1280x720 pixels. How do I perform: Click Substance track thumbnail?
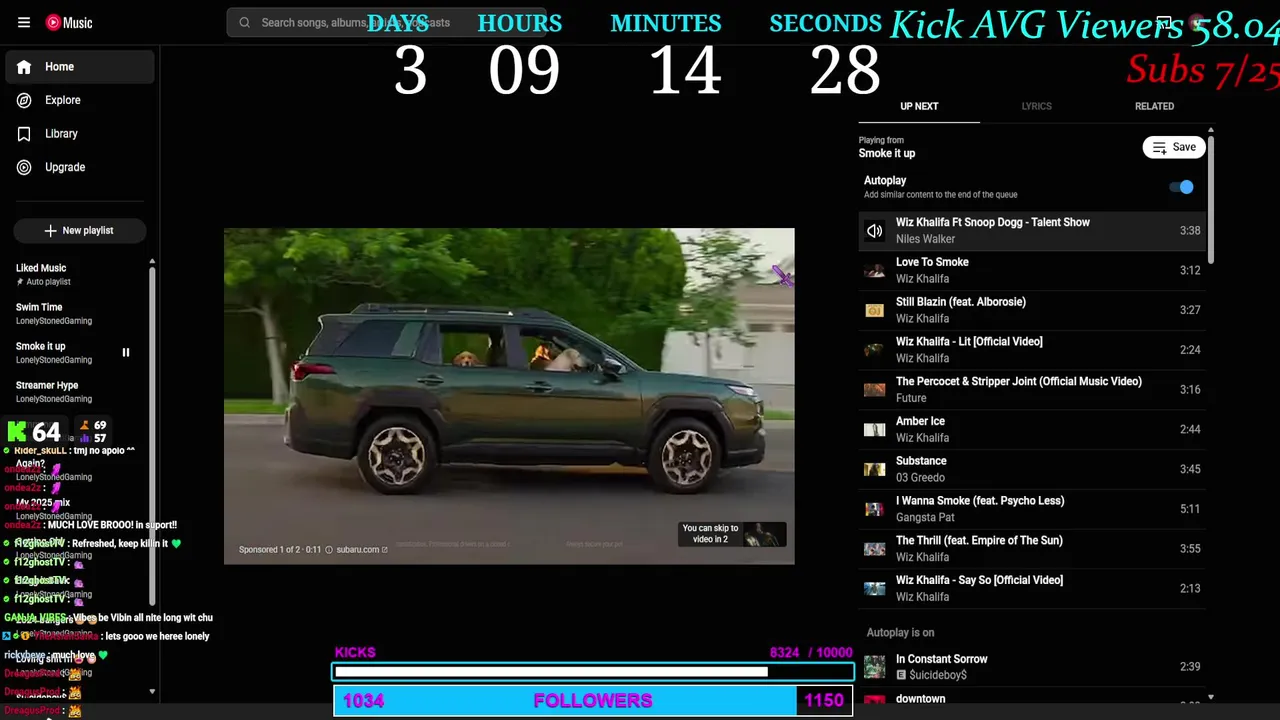coord(875,469)
